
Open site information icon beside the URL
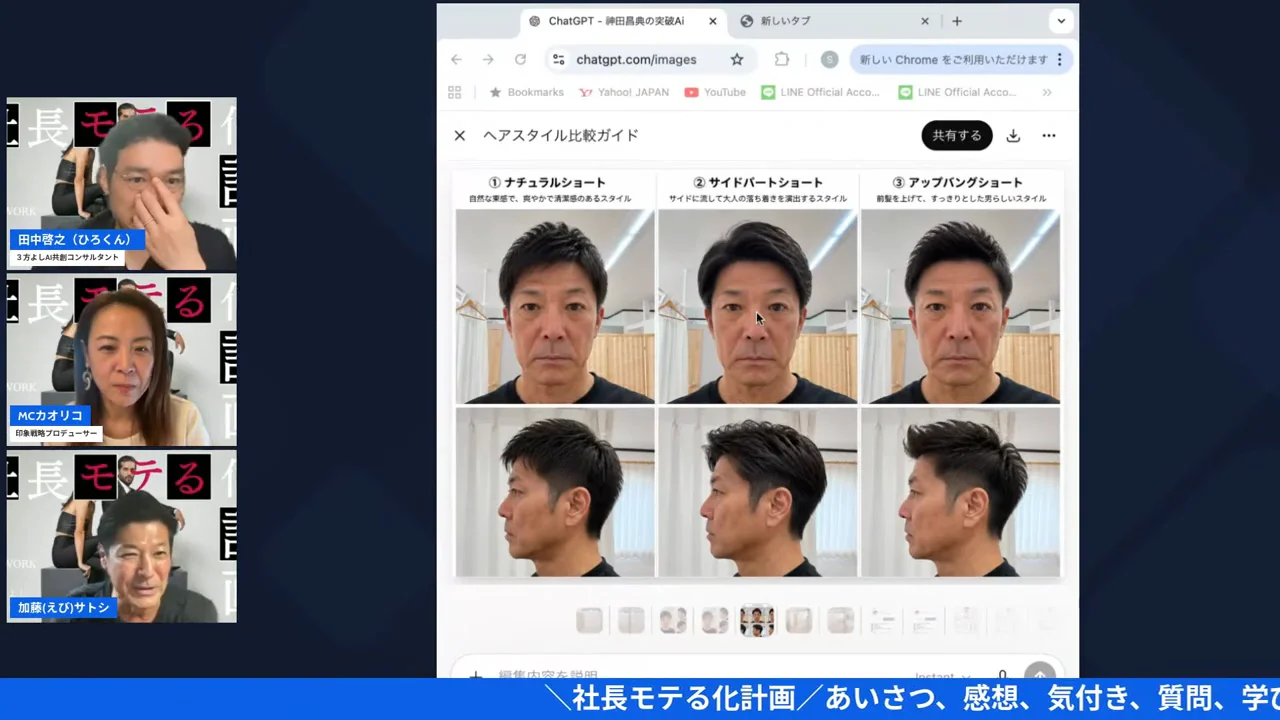(559, 60)
